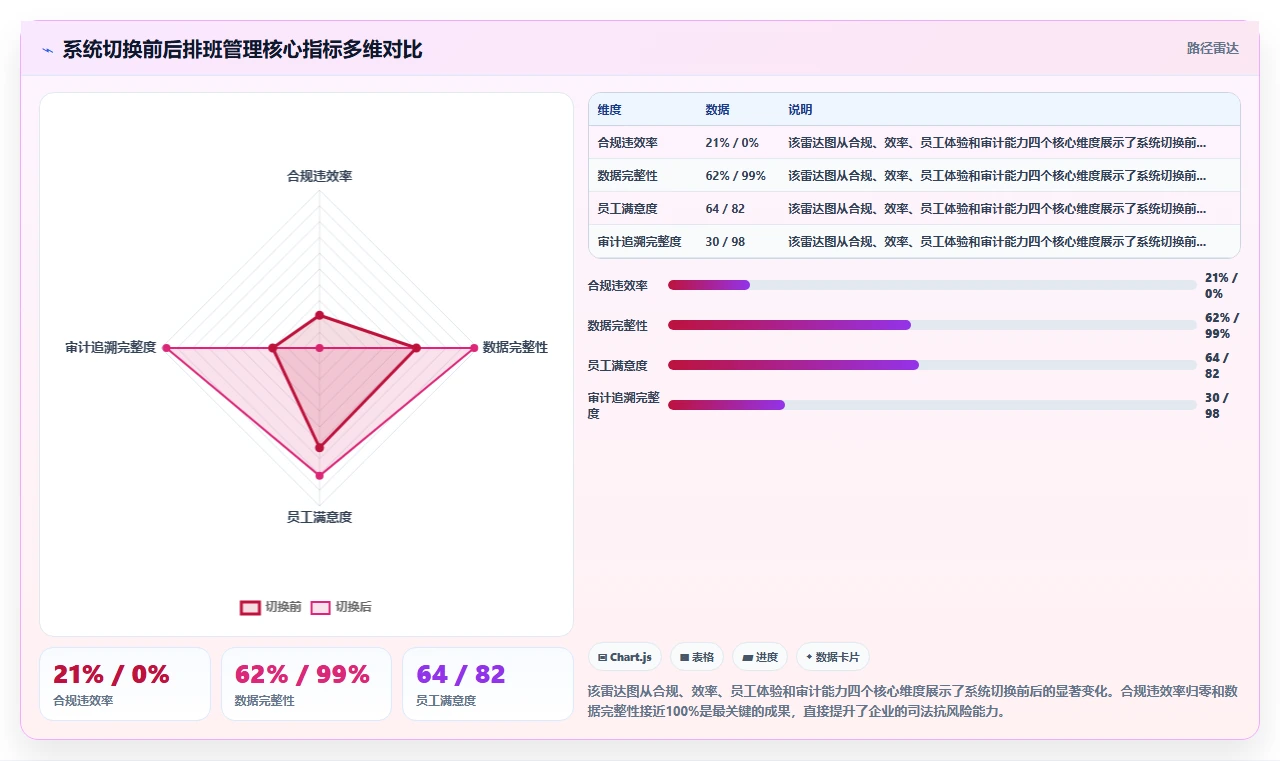Click the 数据完整性 radar axis label
The width and height of the screenshot is (1280, 761).
515,348
